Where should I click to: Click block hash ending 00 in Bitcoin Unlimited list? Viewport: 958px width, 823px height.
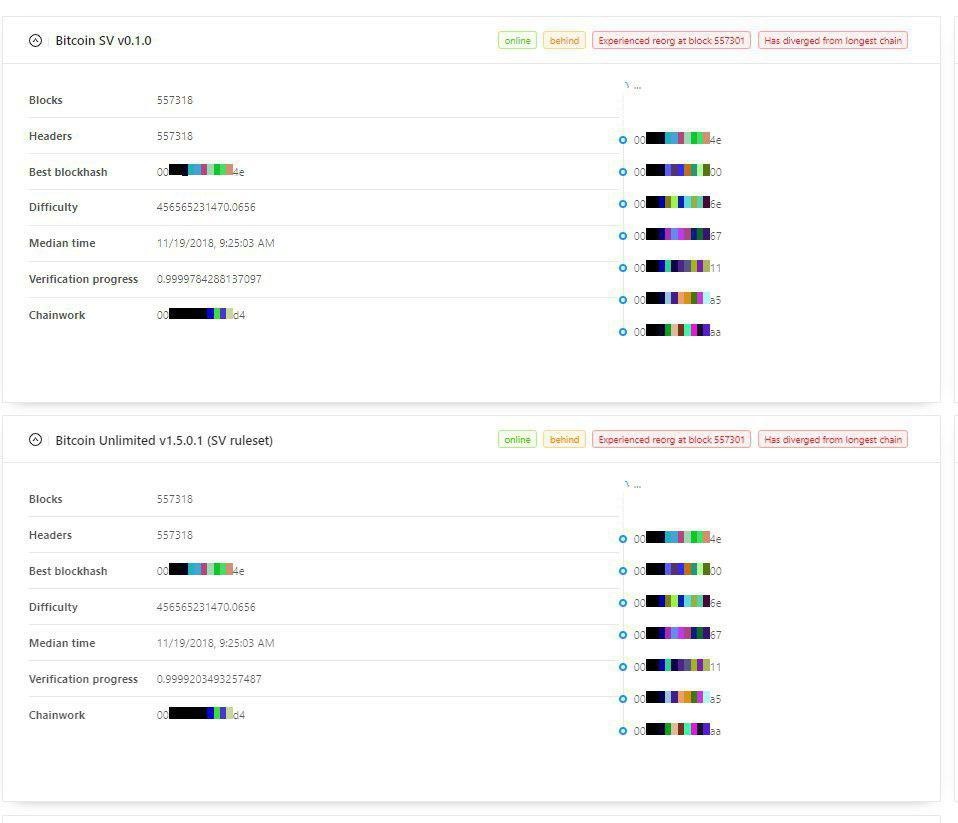click(678, 570)
